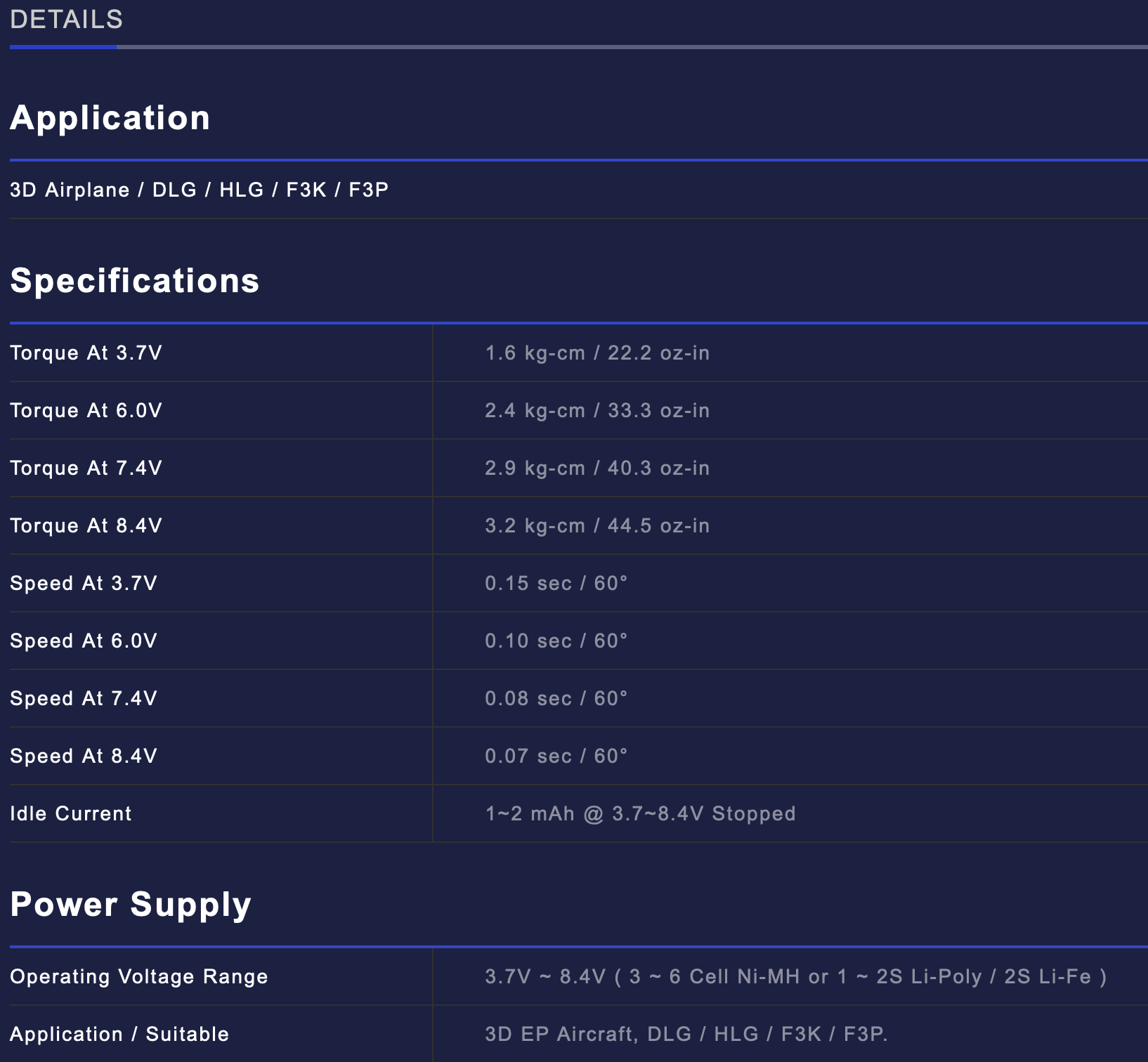Click the value '2.9 kg-cm / 40.3 oz-in'
1148x1062 pixels.
597,468
